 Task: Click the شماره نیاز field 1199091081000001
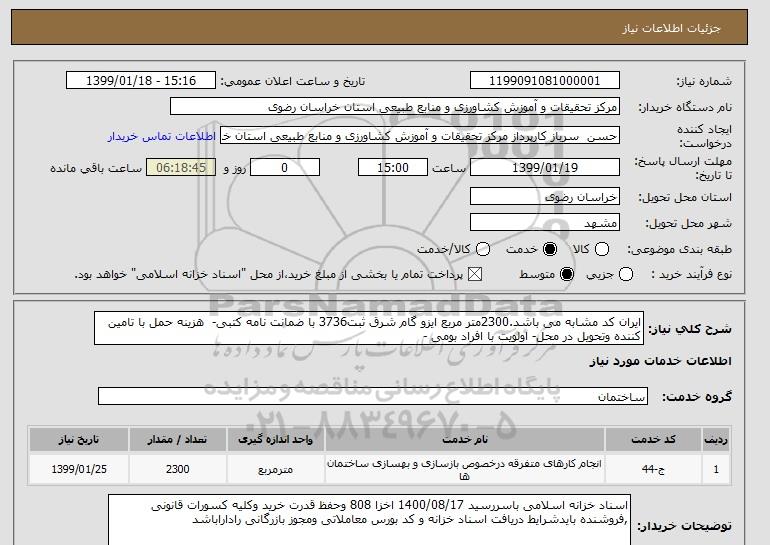pos(545,81)
